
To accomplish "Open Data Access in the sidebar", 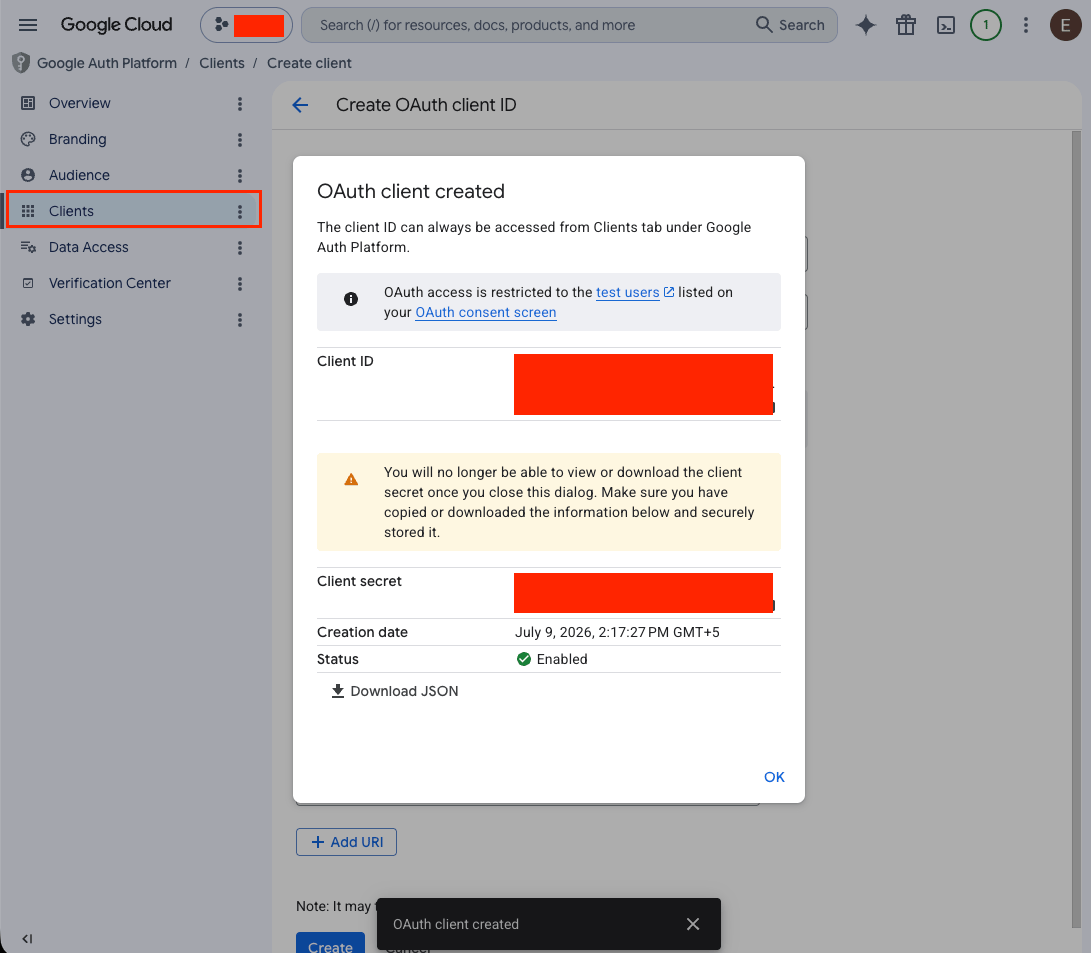I will (88, 248).
